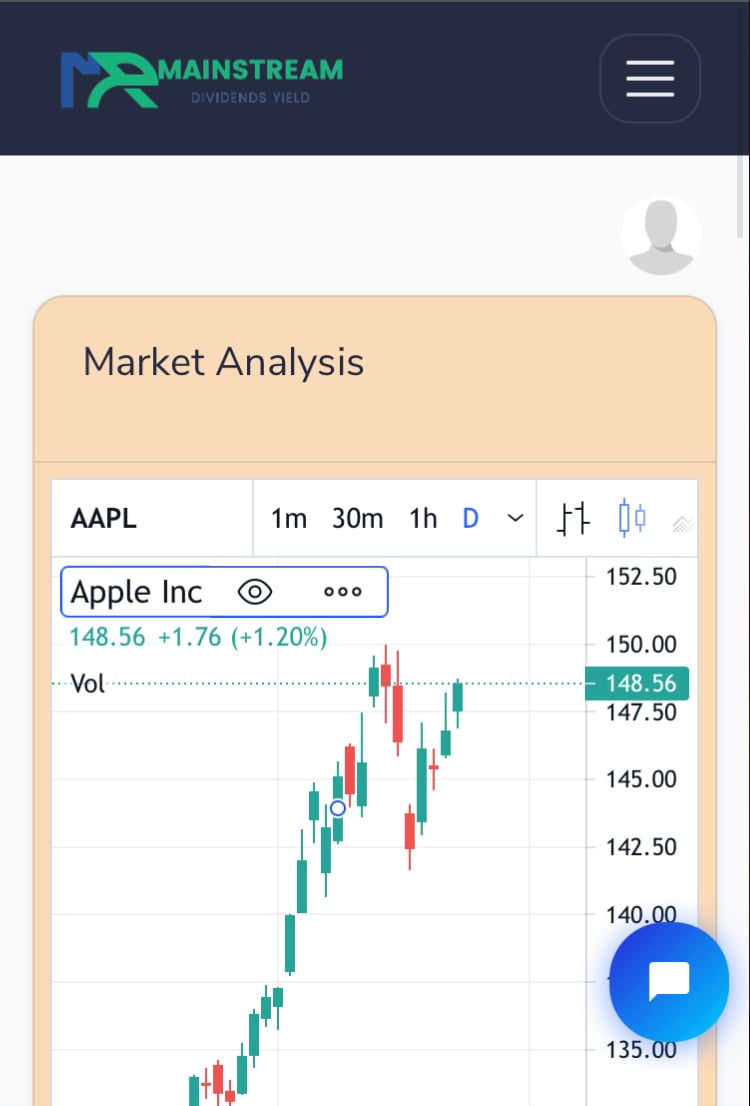This screenshot has width=750, height=1106.
Task: Click the 148.56 current price label
Action: 640,684
